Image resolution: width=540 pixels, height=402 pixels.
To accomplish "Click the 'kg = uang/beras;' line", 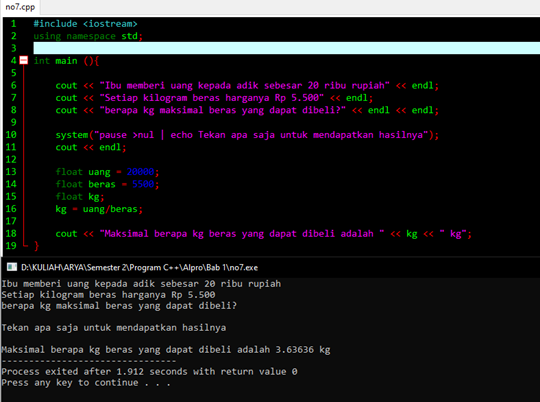I will (x=99, y=209).
